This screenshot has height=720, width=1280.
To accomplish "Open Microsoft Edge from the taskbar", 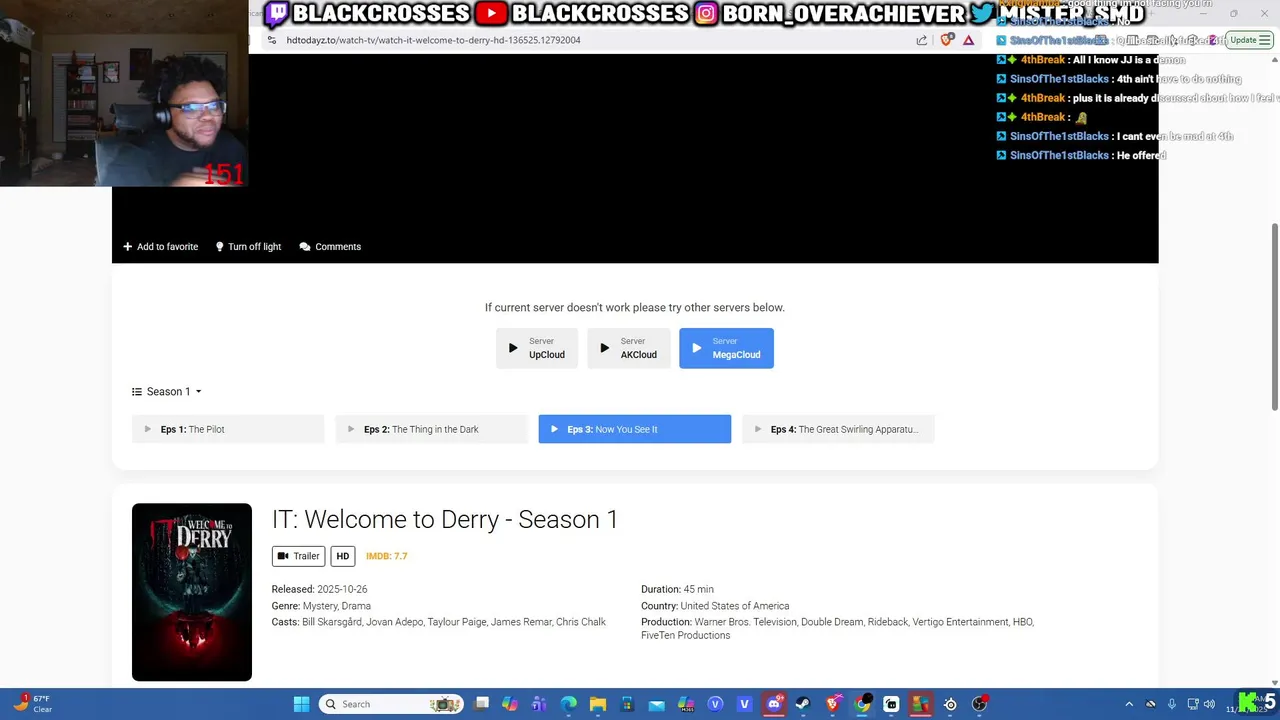I will click(x=569, y=704).
